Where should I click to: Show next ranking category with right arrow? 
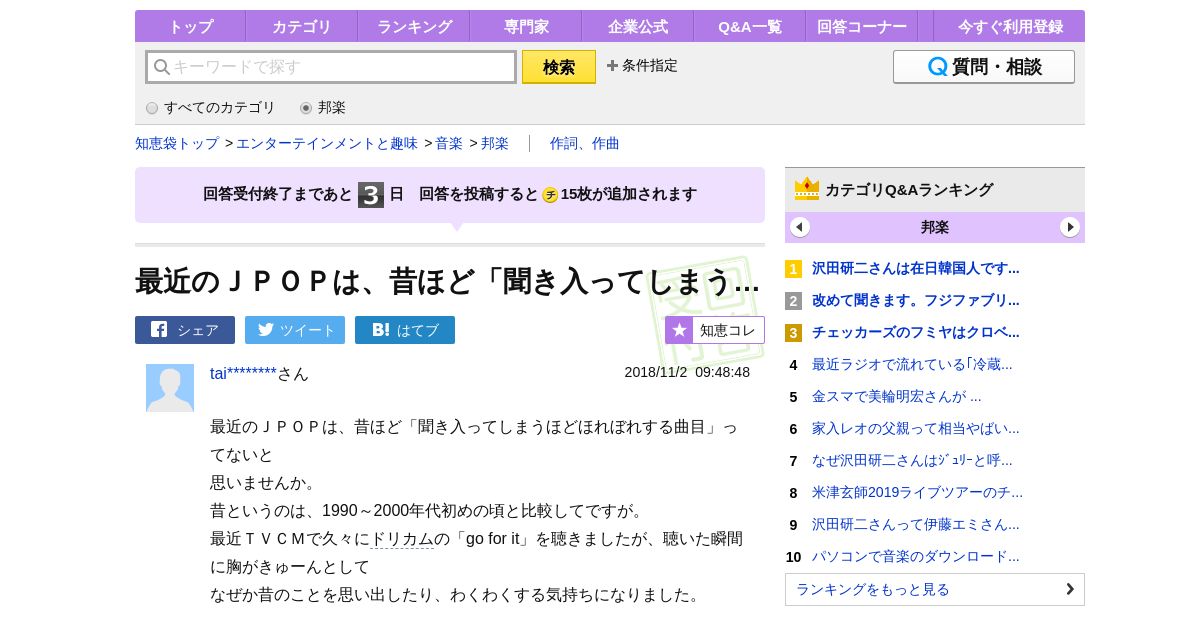(1070, 227)
